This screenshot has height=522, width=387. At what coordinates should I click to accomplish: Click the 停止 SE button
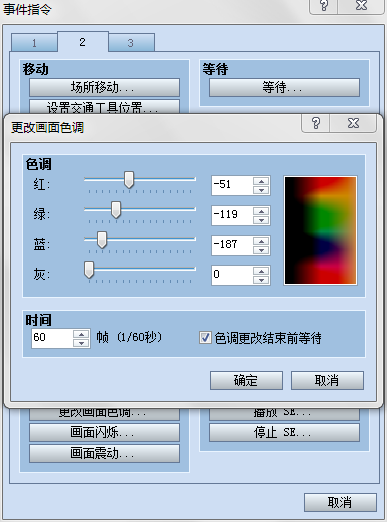pos(284,432)
